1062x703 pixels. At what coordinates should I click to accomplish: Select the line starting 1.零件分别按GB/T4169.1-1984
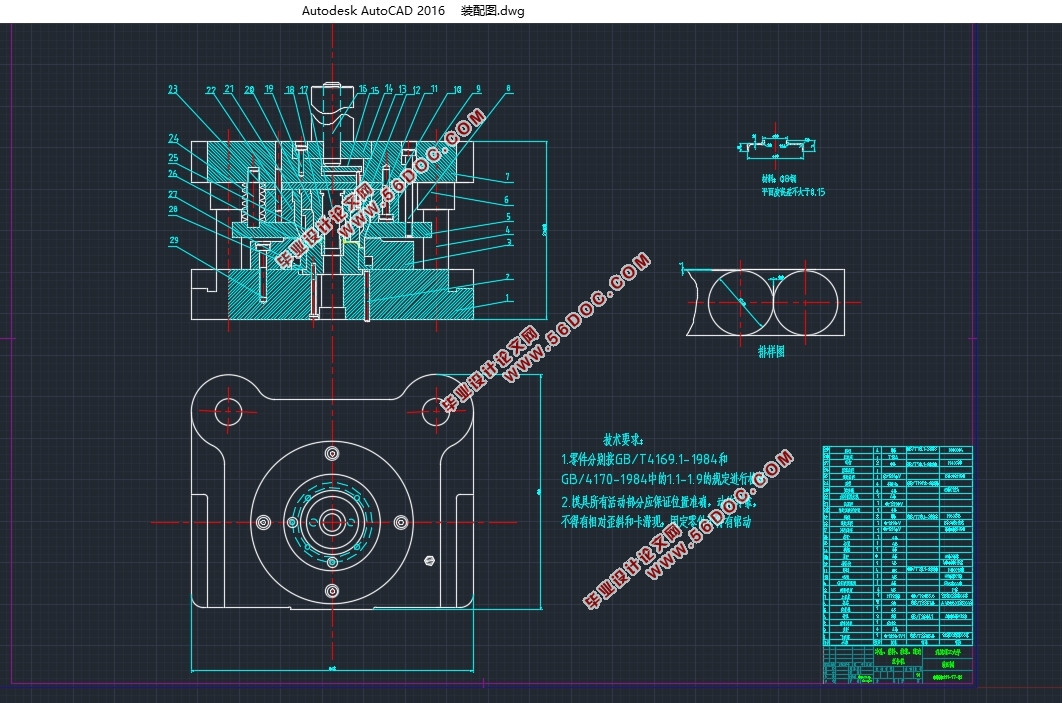tap(644, 459)
